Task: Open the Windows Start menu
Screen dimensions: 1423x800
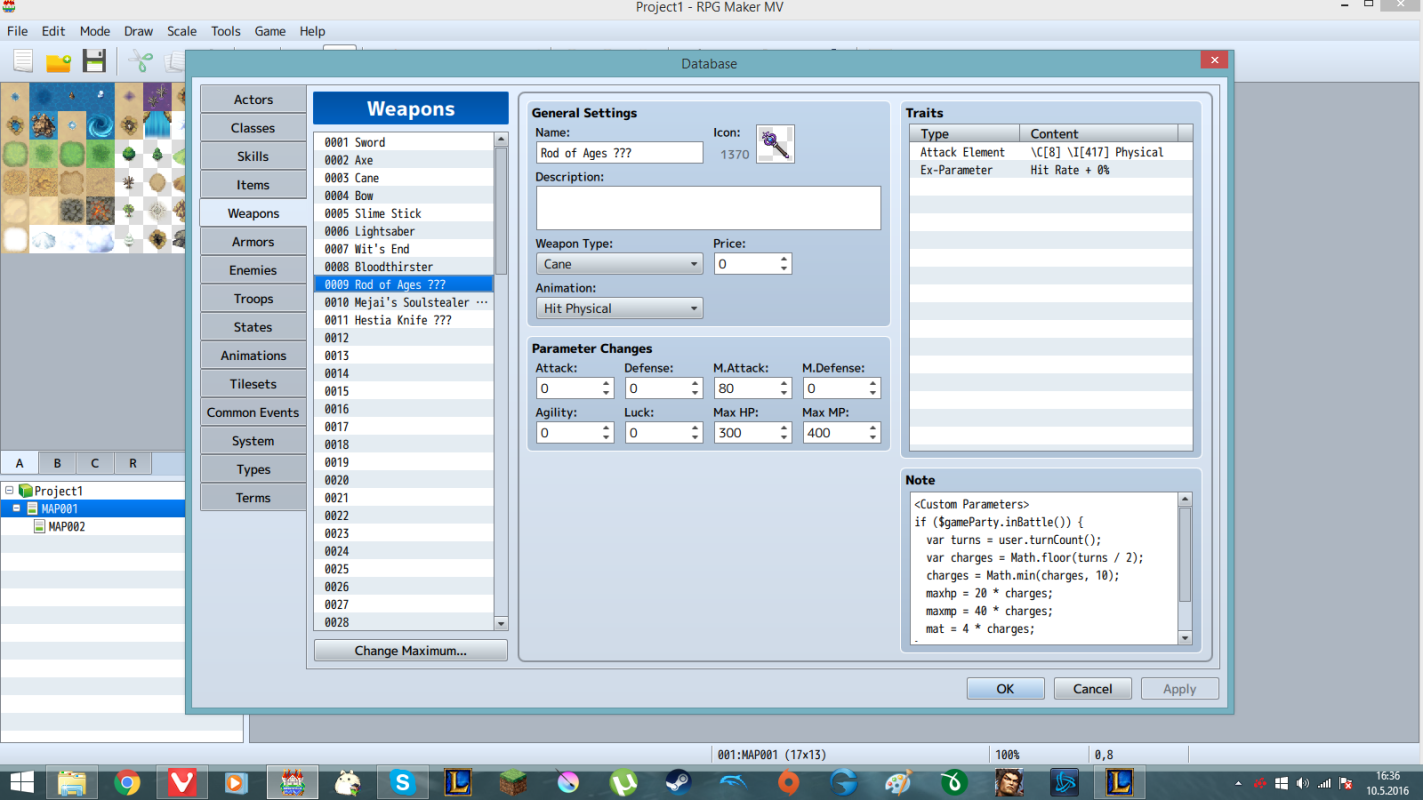Action: 21,782
